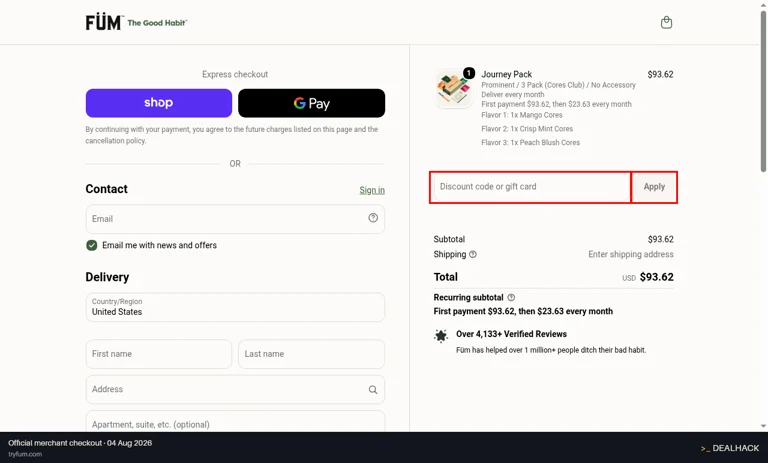Select the Flavor 3: 1x Peach Blush Cores text

530,143
